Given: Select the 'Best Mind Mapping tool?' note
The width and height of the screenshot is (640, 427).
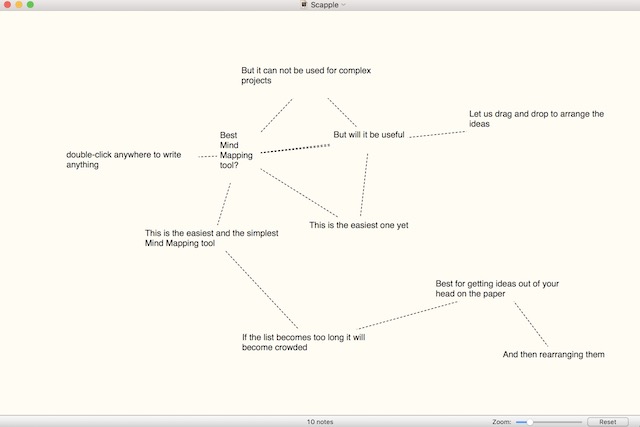Looking at the screenshot, I should (x=236, y=150).
